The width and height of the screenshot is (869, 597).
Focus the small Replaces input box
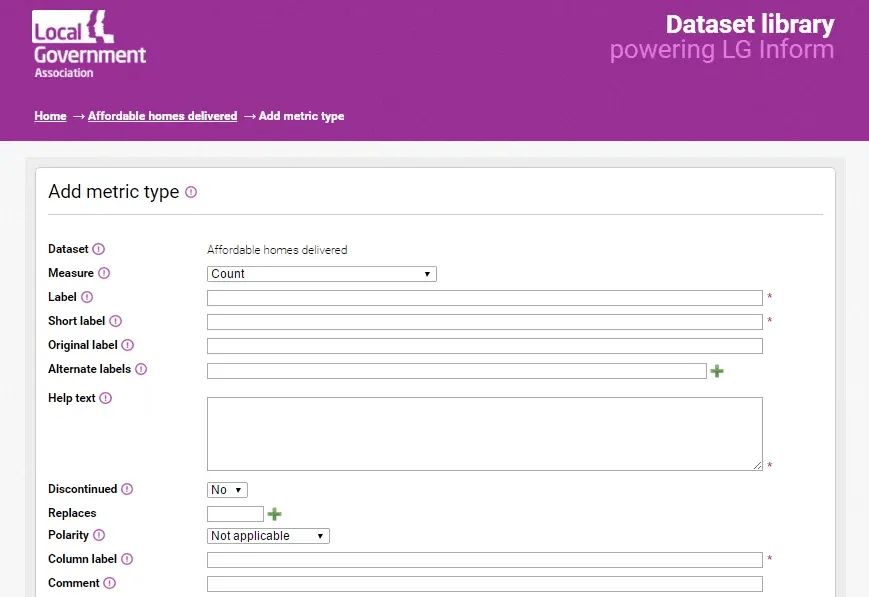pyautogui.click(x=235, y=514)
